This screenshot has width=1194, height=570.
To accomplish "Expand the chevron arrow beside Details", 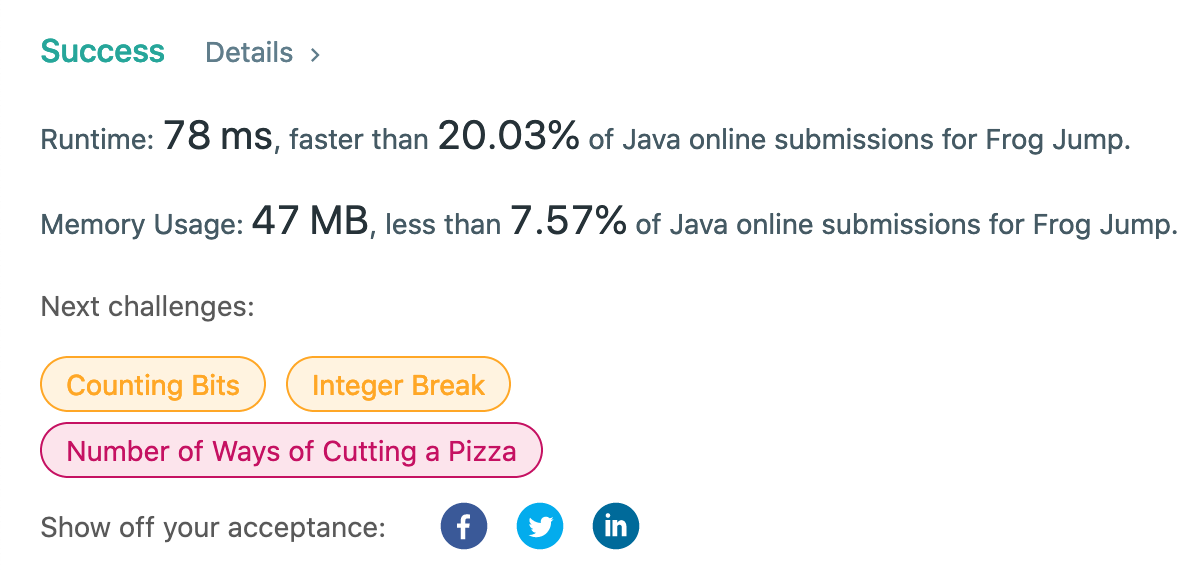I will point(314,54).
